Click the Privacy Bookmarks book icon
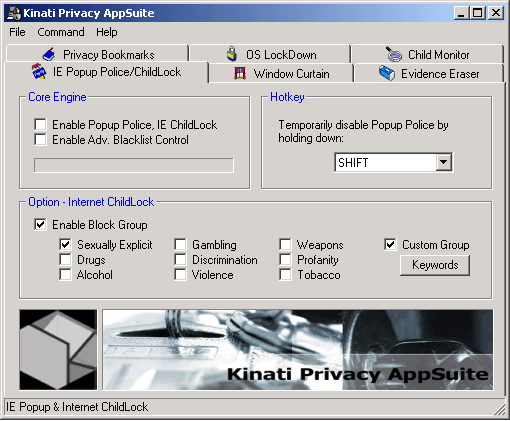This screenshot has height=421, width=510. (x=49, y=54)
